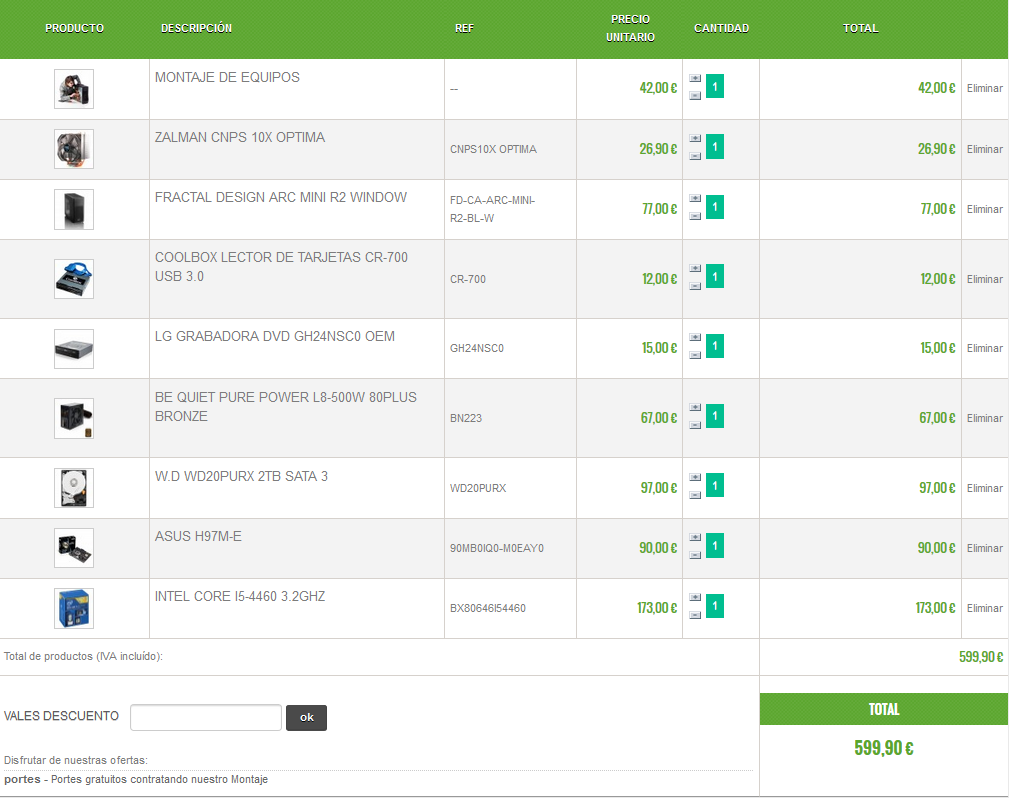Click the quantity box of INTEL CORE I5-4460

[x=715, y=606]
